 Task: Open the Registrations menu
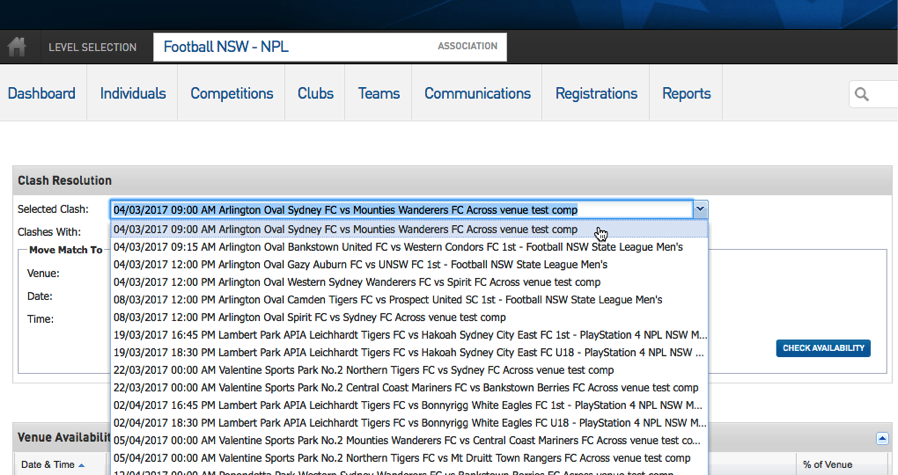click(x=596, y=93)
